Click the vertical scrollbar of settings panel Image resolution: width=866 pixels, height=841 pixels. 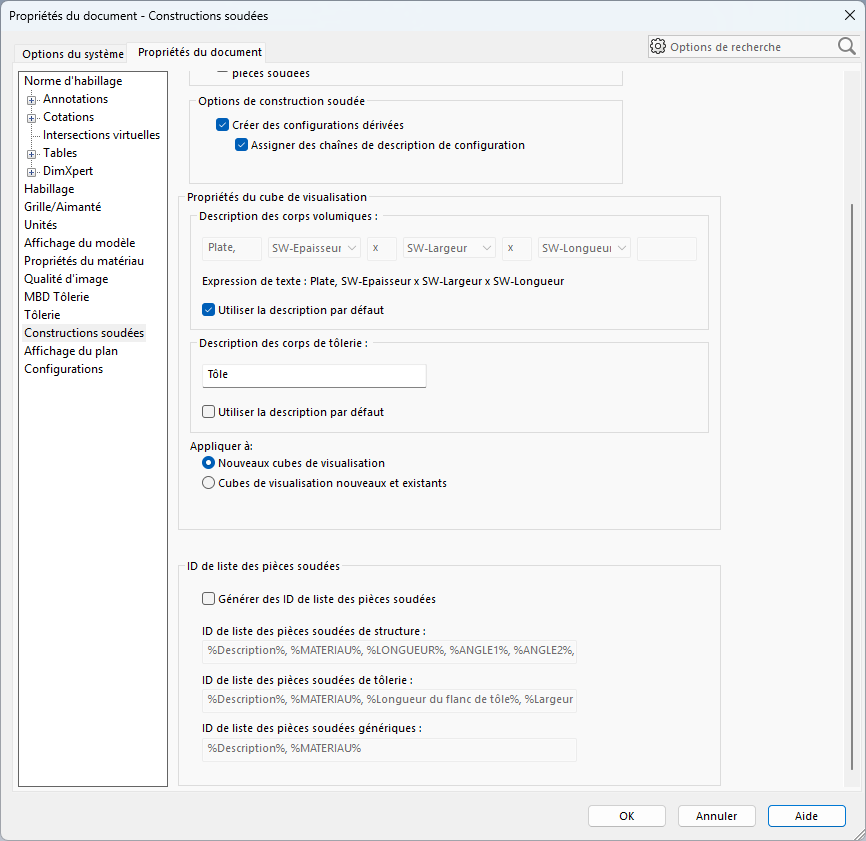point(852,480)
